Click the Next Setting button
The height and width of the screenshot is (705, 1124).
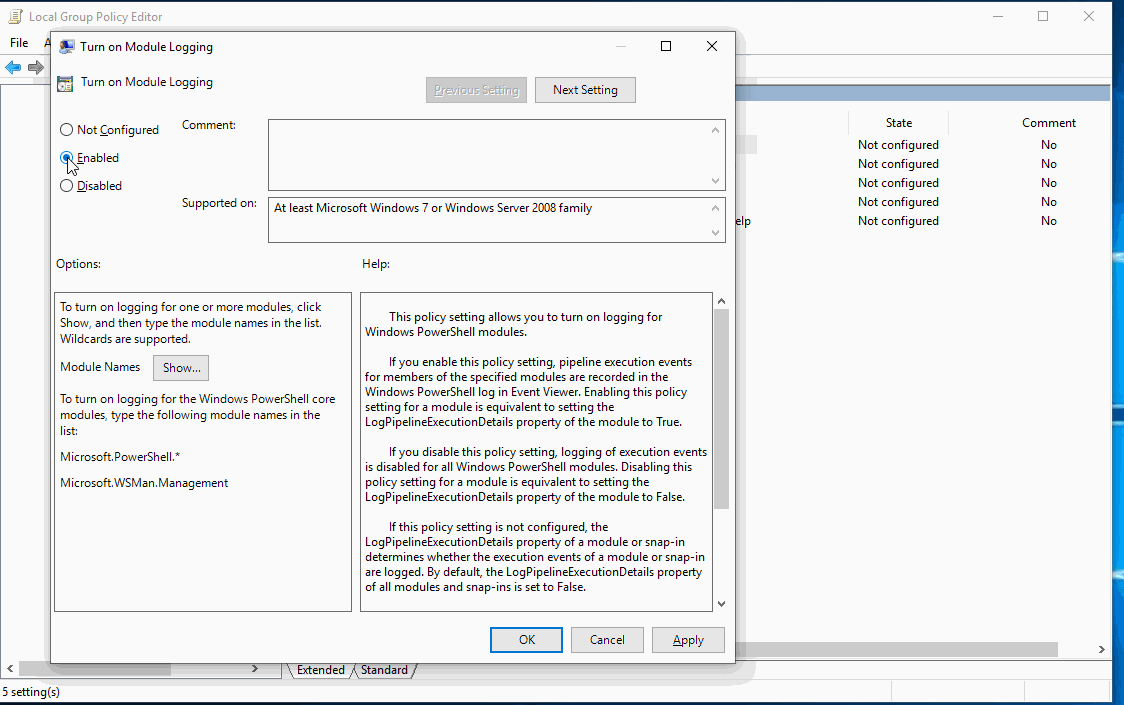(585, 89)
